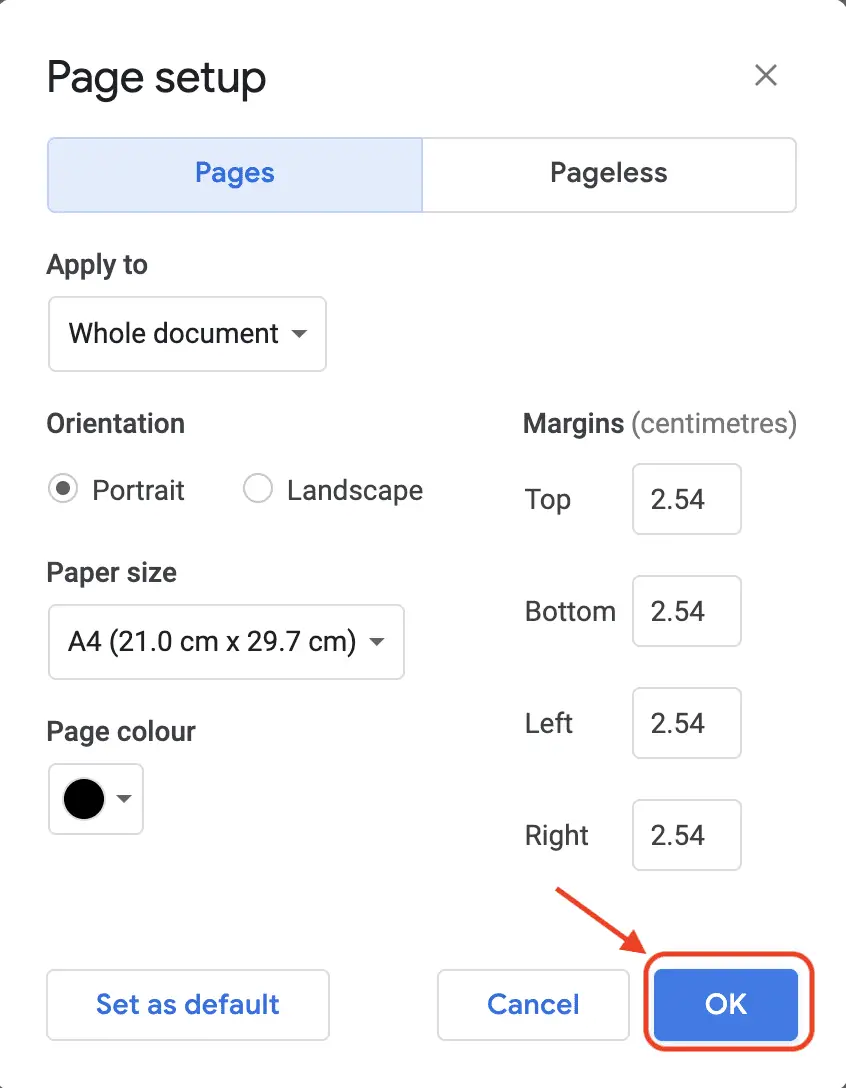
Task: Select Portrait orientation
Action: 62,490
